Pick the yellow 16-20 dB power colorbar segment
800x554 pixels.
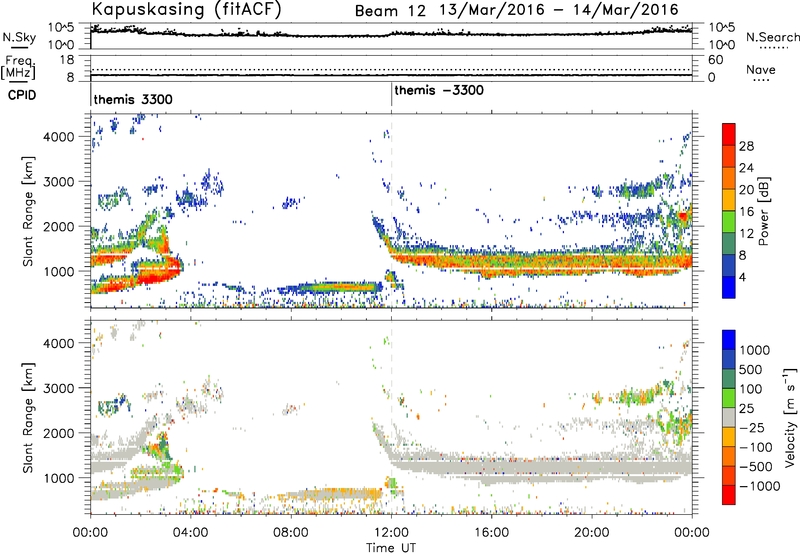729,199
